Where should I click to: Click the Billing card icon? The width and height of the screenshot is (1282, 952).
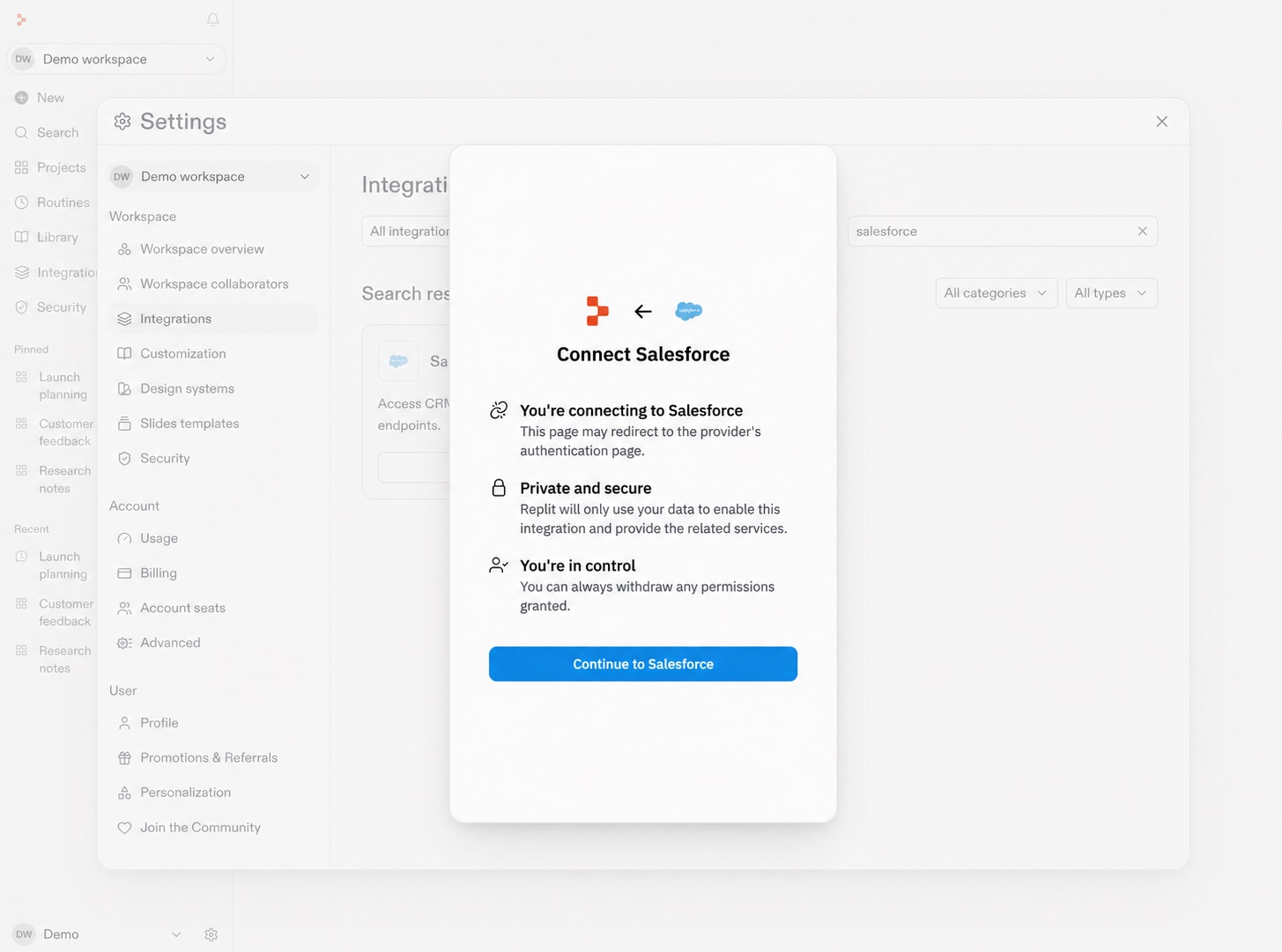(124, 573)
